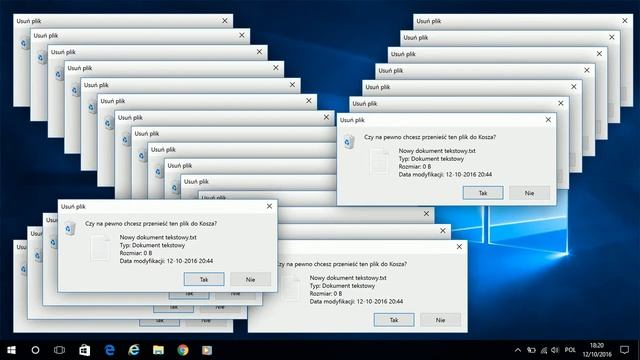Open the network tray icon
640x360 pixels.
click(544, 350)
